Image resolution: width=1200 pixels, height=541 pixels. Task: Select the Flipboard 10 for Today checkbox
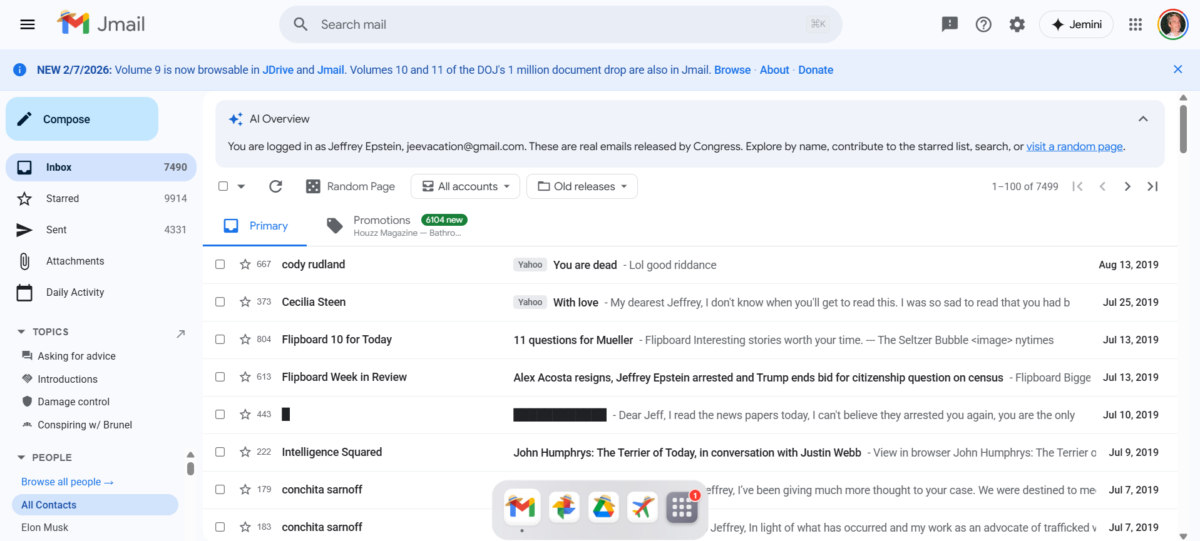[220, 340]
